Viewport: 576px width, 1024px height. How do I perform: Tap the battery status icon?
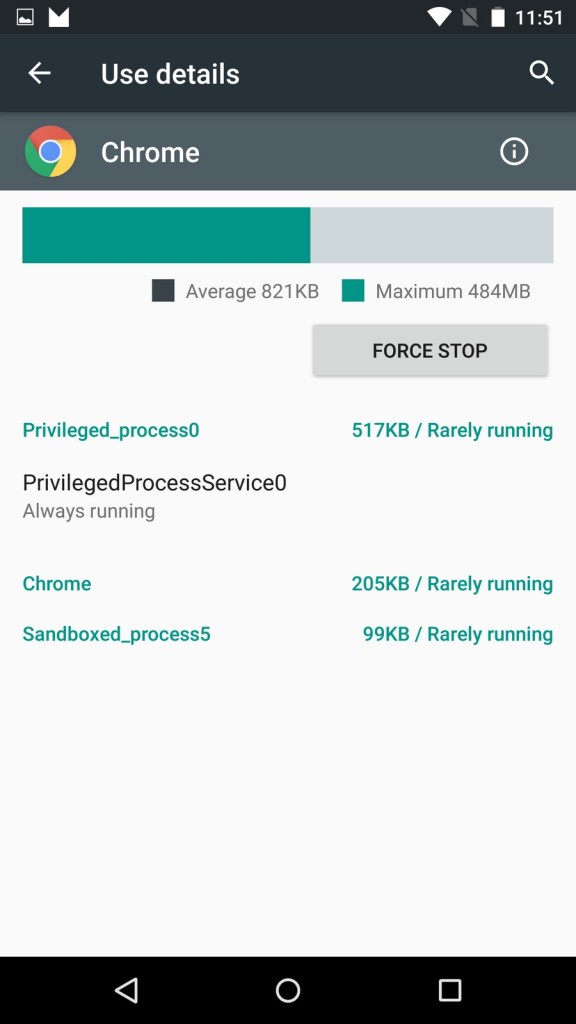coord(498,17)
